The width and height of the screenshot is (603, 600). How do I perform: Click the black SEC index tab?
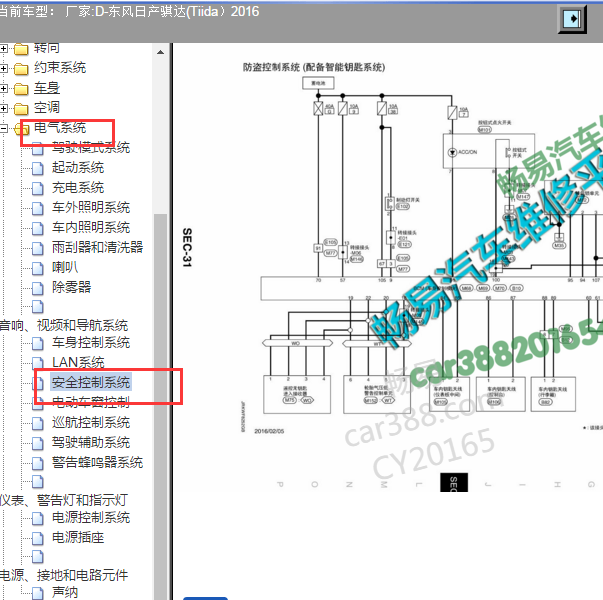pyautogui.click(x=454, y=482)
